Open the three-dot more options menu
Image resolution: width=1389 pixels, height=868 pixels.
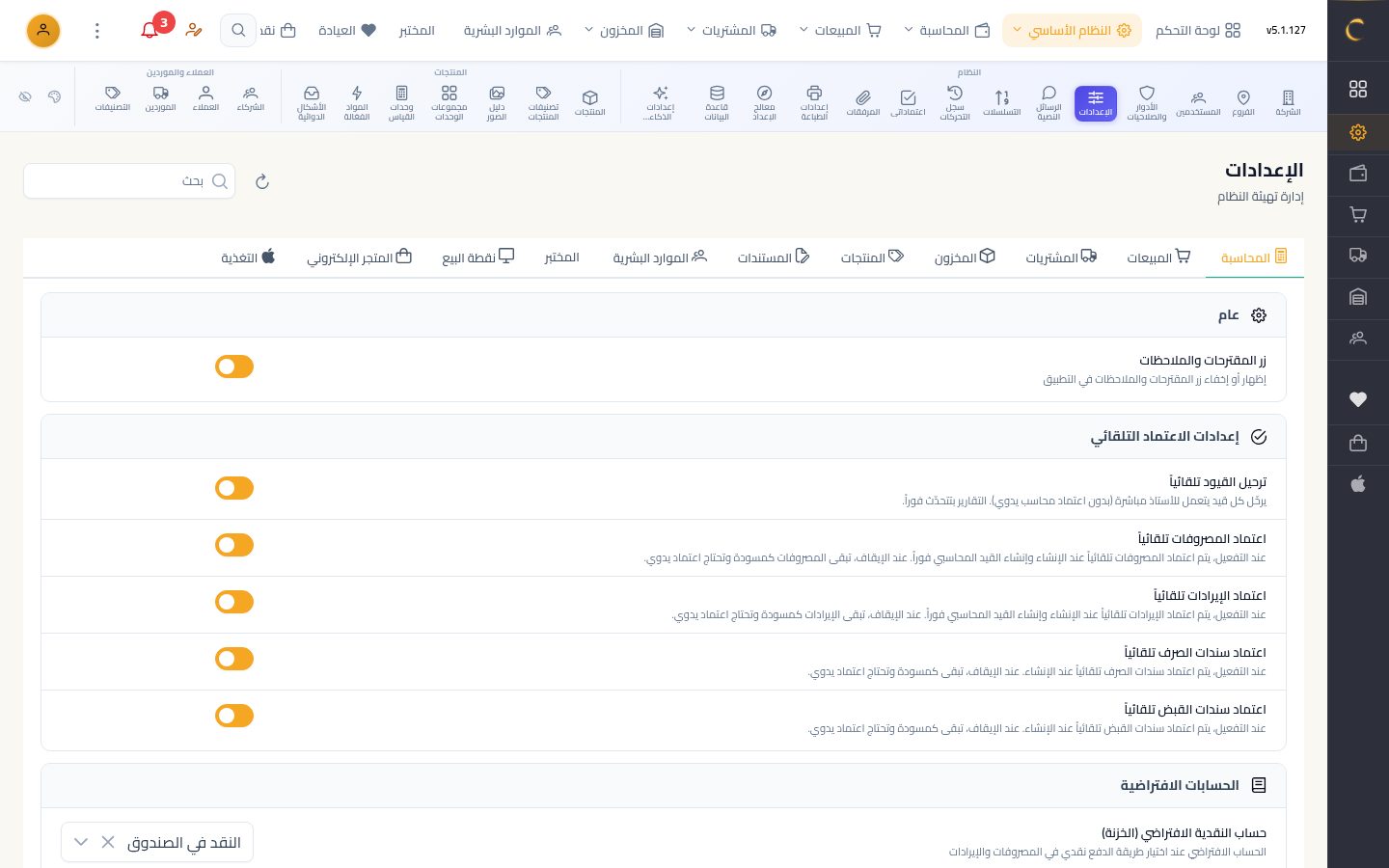[96, 30]
